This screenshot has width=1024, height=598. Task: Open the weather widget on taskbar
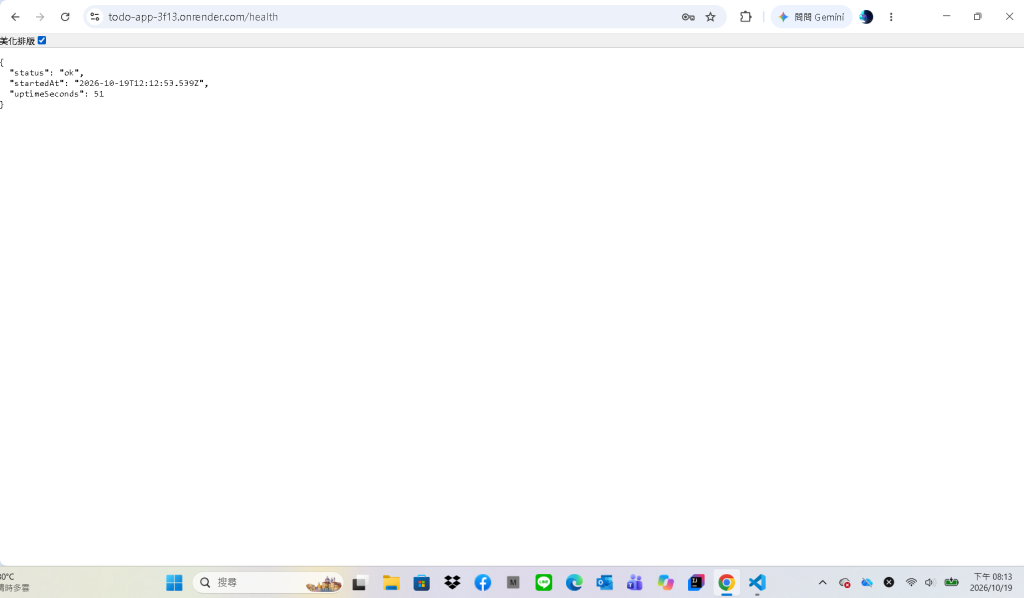(x=14, y=582)
